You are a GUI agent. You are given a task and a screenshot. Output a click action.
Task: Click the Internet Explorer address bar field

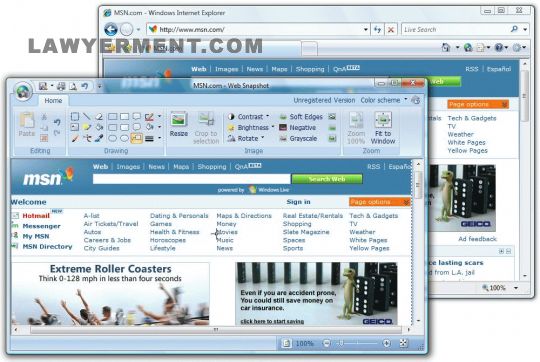257,30
